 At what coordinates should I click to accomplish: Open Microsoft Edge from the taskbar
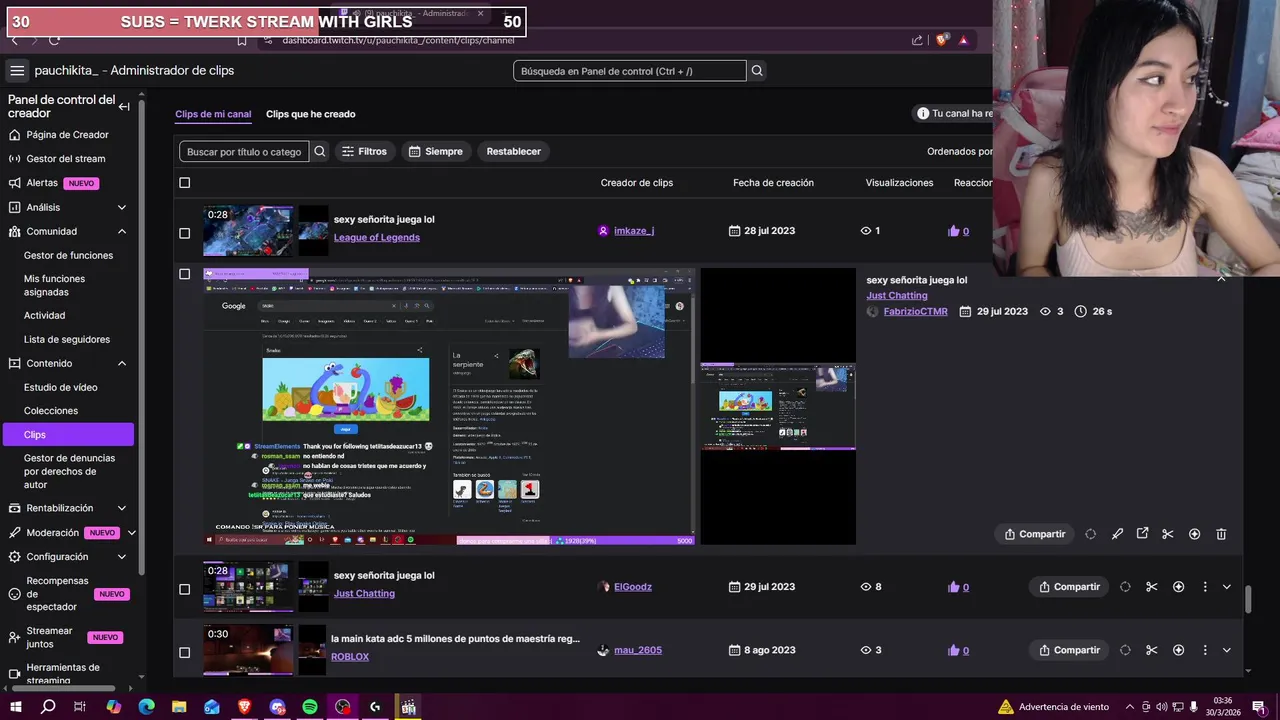(x=146, y=707)
